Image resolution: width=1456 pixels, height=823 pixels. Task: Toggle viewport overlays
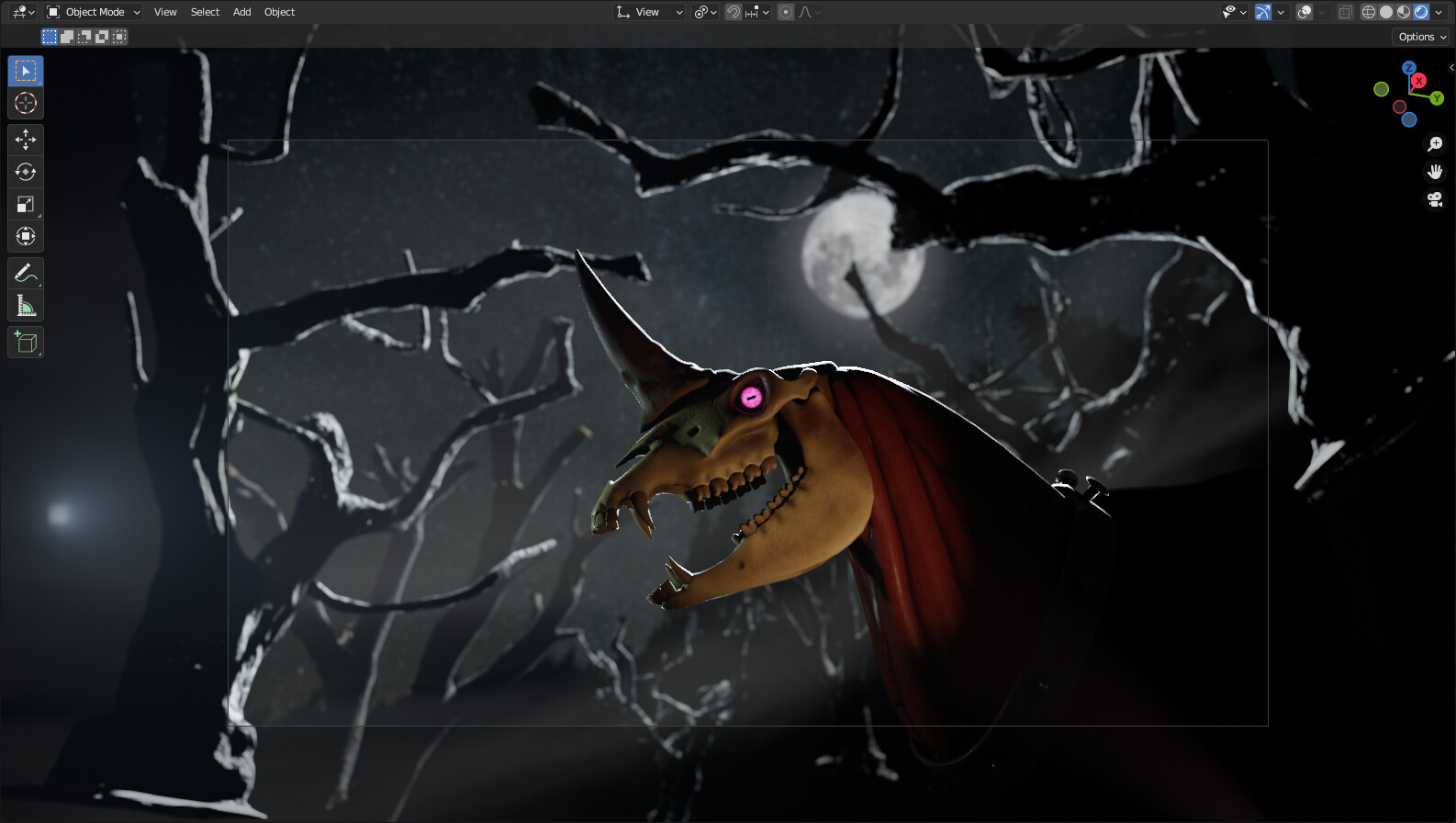click(x=1305, y=12)
